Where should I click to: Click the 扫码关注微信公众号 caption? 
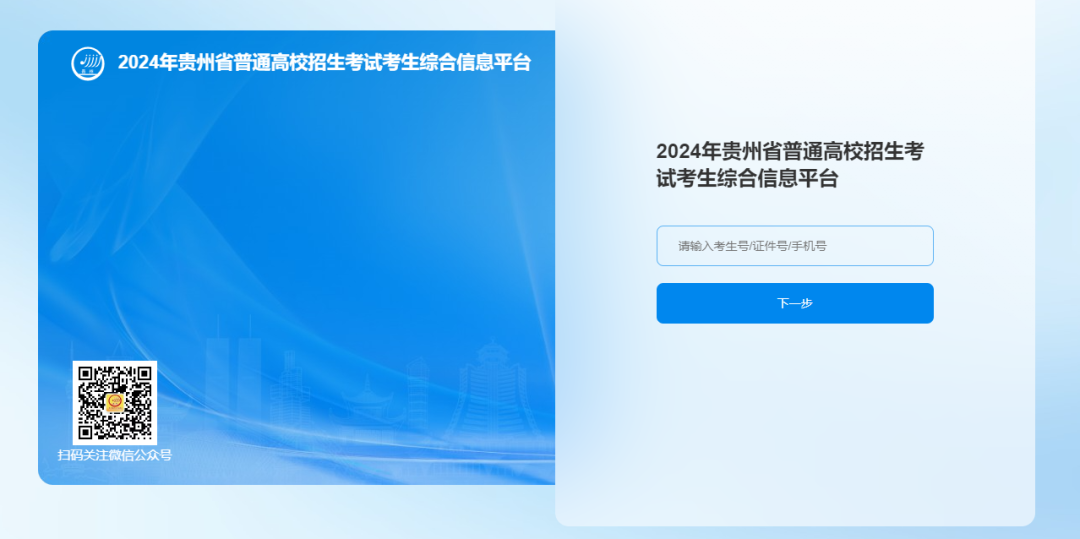tap(114, 455)
